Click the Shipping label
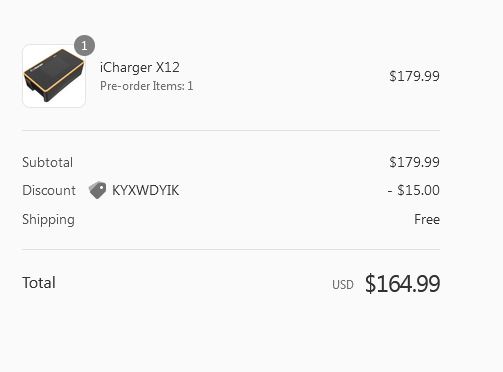This screenshot has height=372, width=503. coord(48,220)
